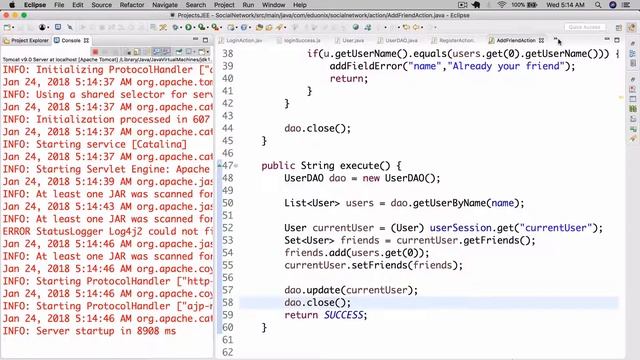
Task: Minimize the Console view panel
Action: (x=196, y=40)
